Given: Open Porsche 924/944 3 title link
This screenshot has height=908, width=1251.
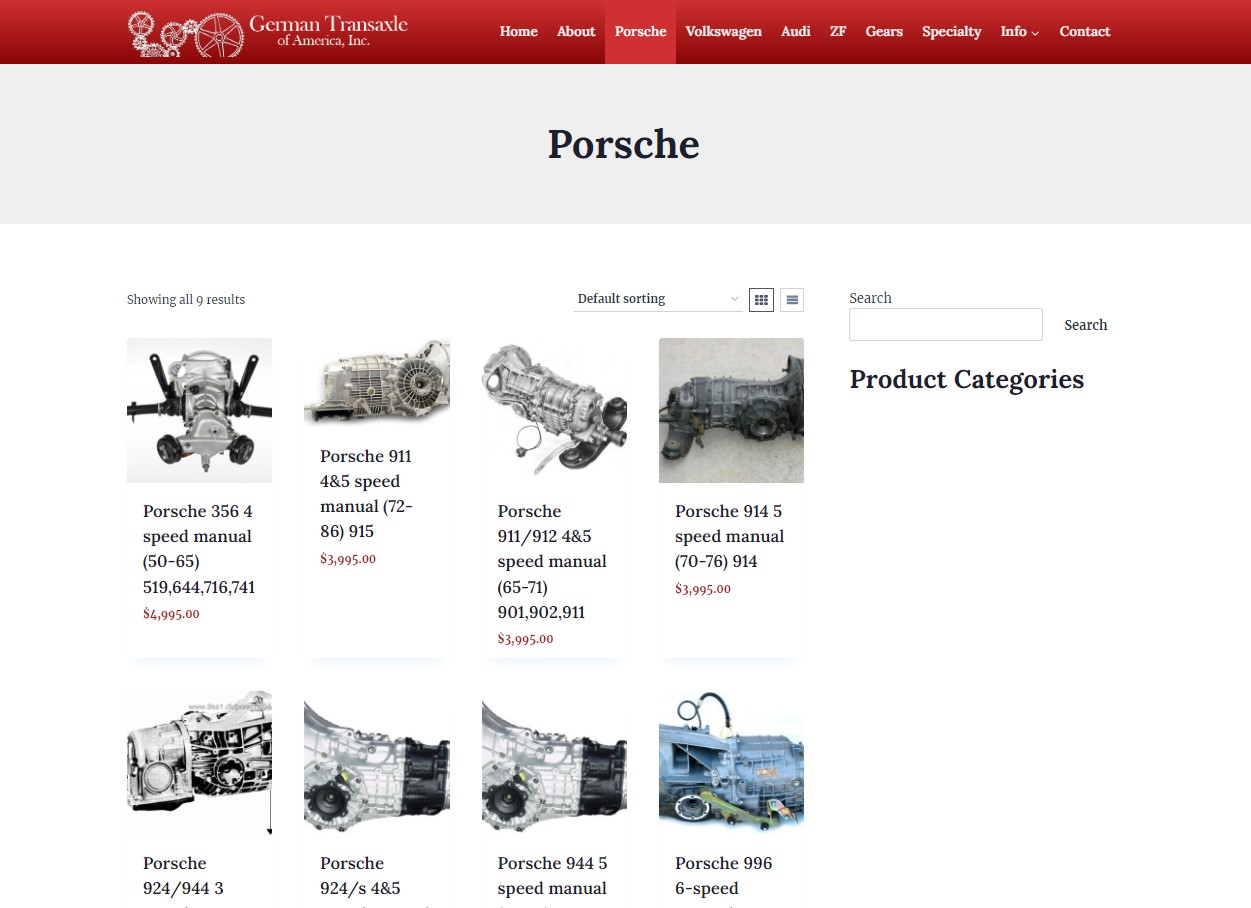Looking at the screenshot, I should (183, 876).
